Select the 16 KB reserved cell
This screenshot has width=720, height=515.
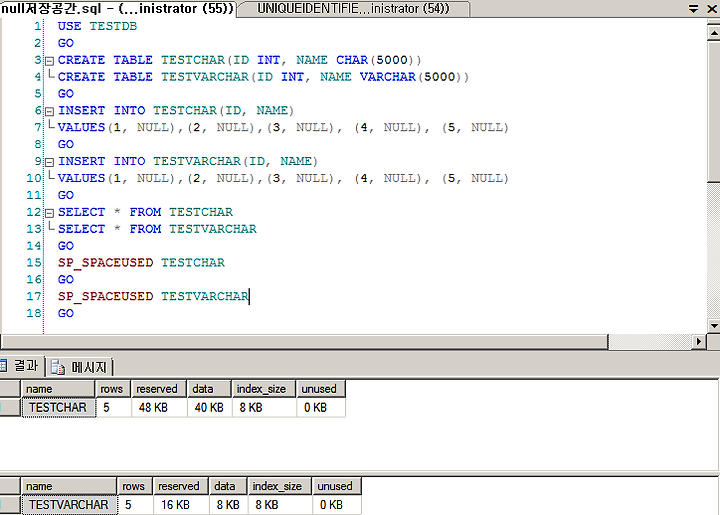pyautogui.click(x=180, y=505)
